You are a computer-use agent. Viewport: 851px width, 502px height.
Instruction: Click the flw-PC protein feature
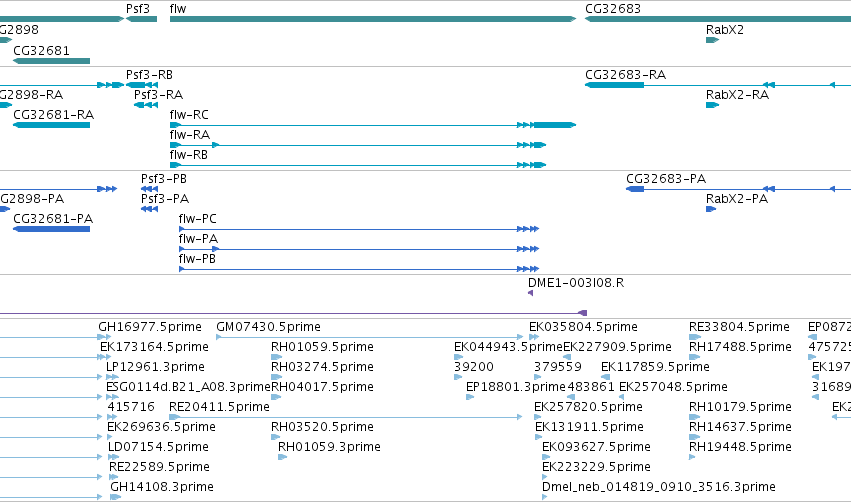(359, 229)
